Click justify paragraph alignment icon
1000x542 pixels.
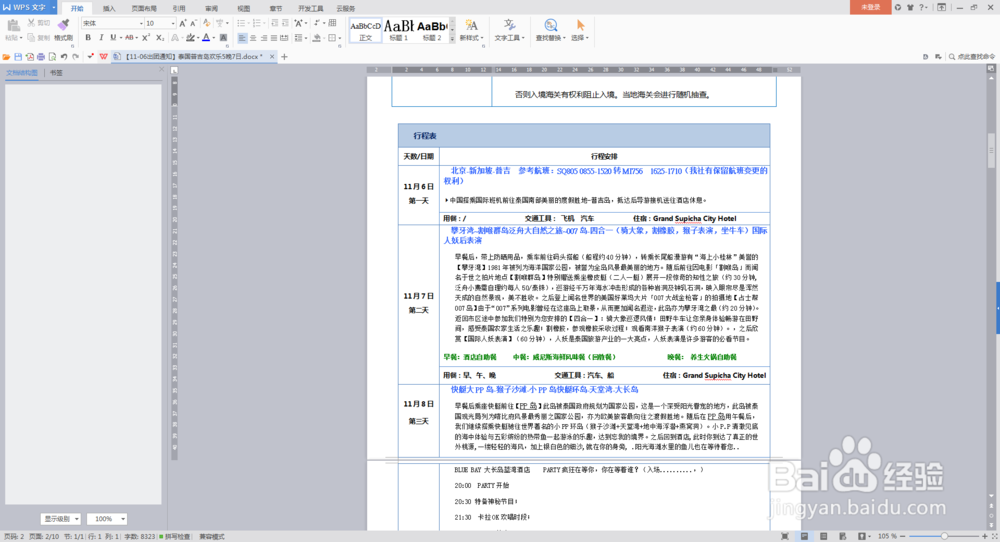click(x=274, y=38)
